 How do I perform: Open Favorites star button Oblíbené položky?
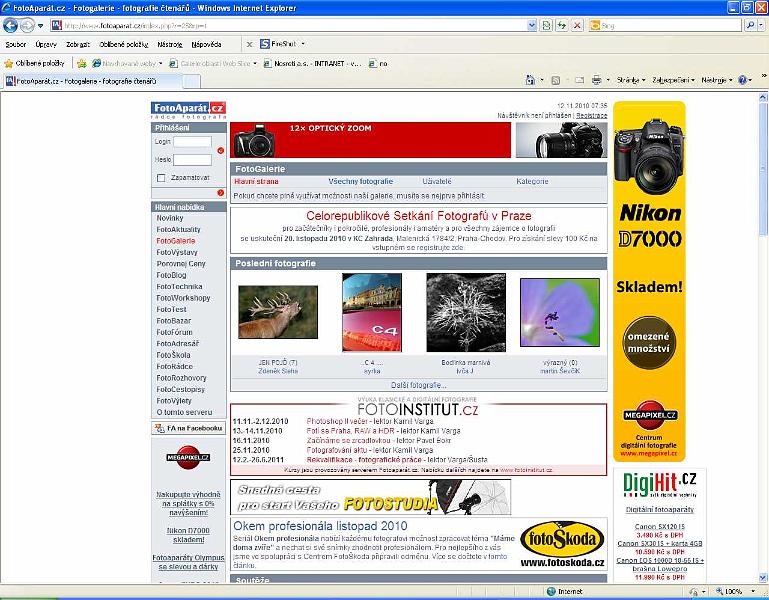[34, 63]
